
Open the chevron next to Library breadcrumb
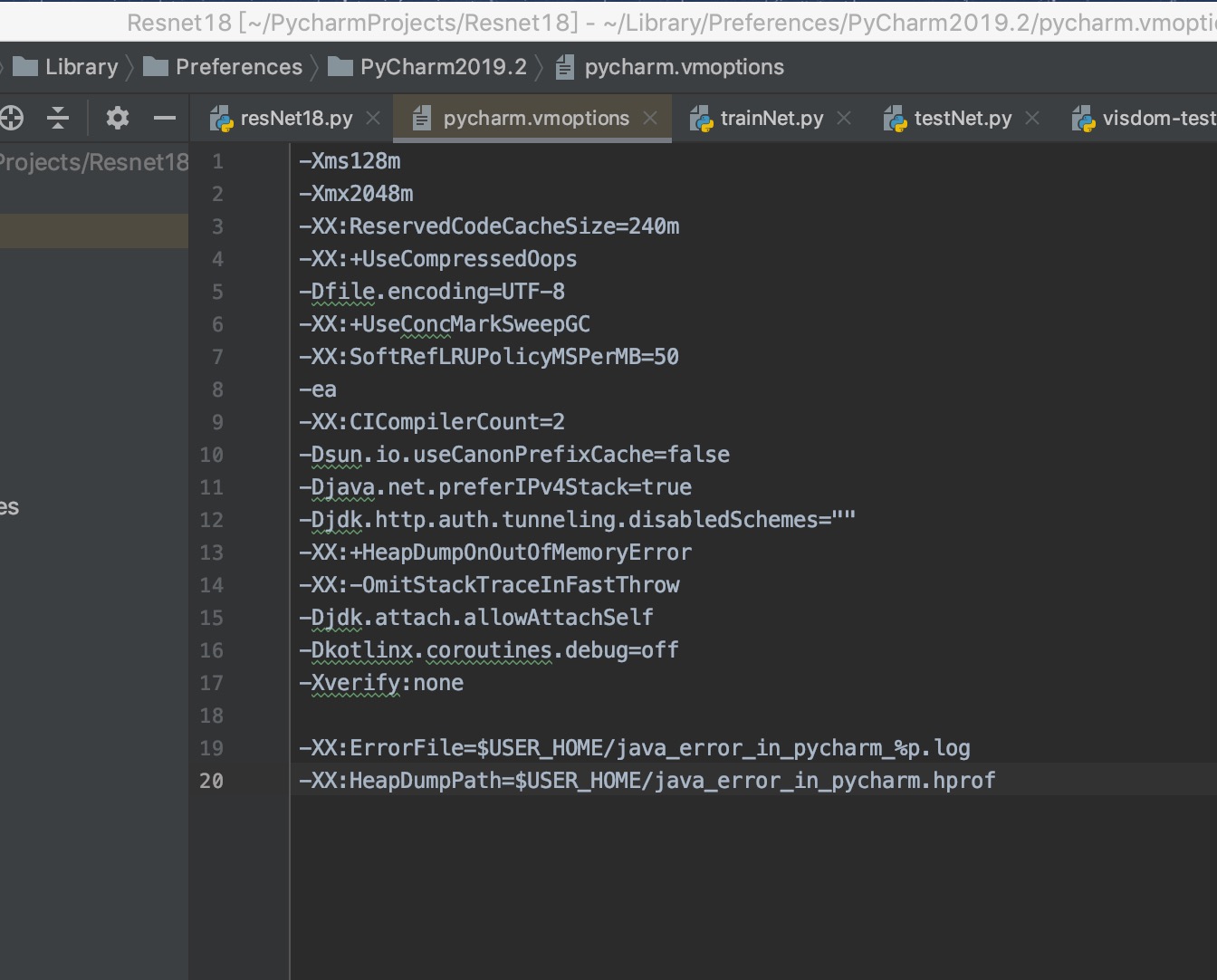pos(130,66)
